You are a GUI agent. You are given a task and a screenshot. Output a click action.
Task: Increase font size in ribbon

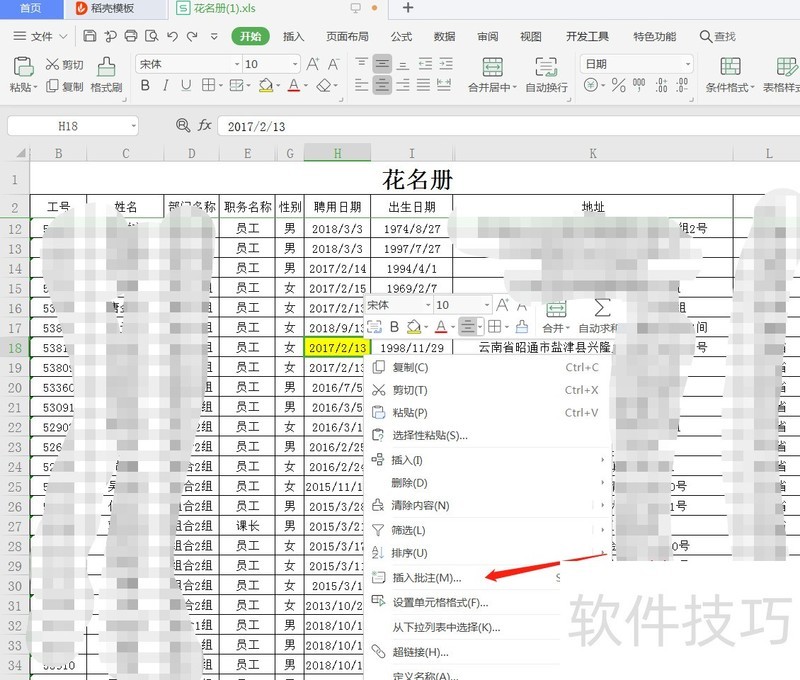pyautogui.click(x=313, y=64)
